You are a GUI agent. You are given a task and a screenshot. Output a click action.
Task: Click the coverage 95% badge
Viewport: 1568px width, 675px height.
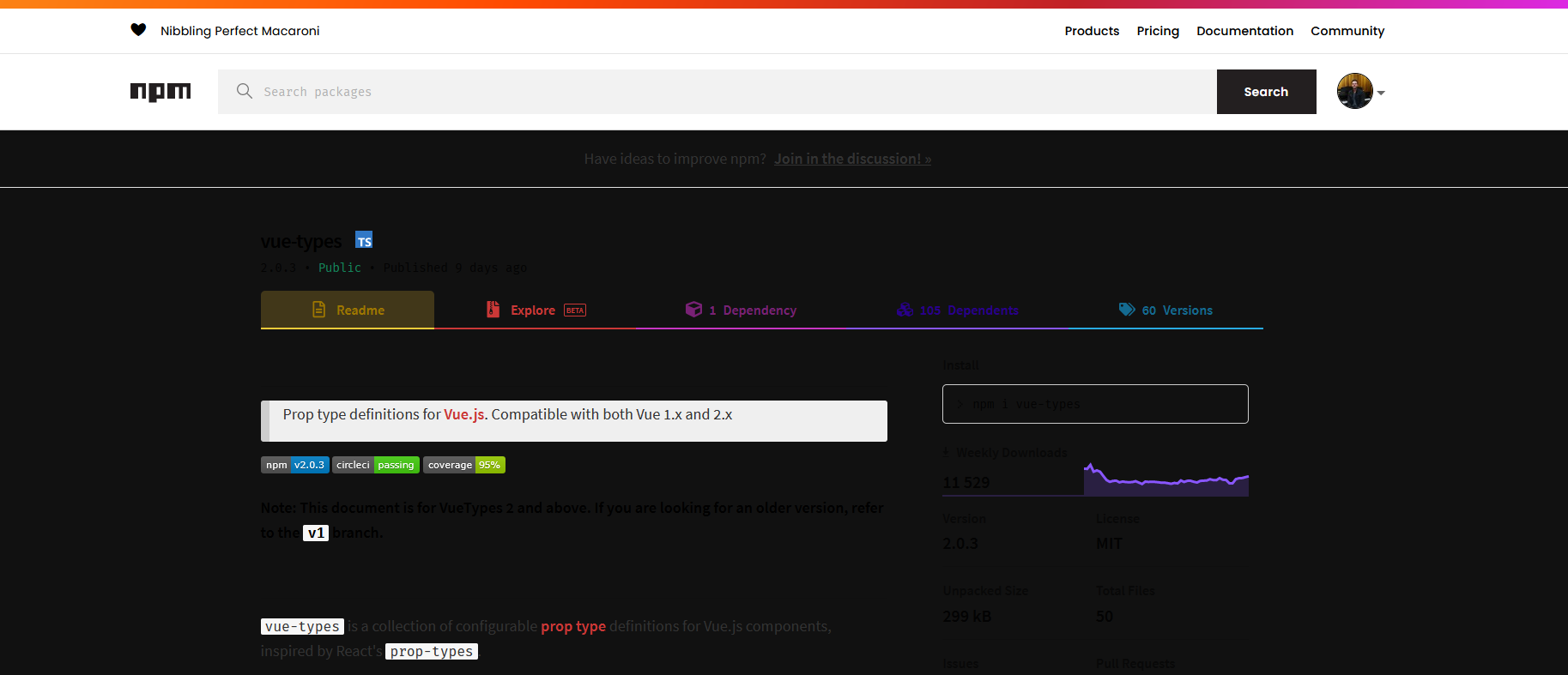464,465
